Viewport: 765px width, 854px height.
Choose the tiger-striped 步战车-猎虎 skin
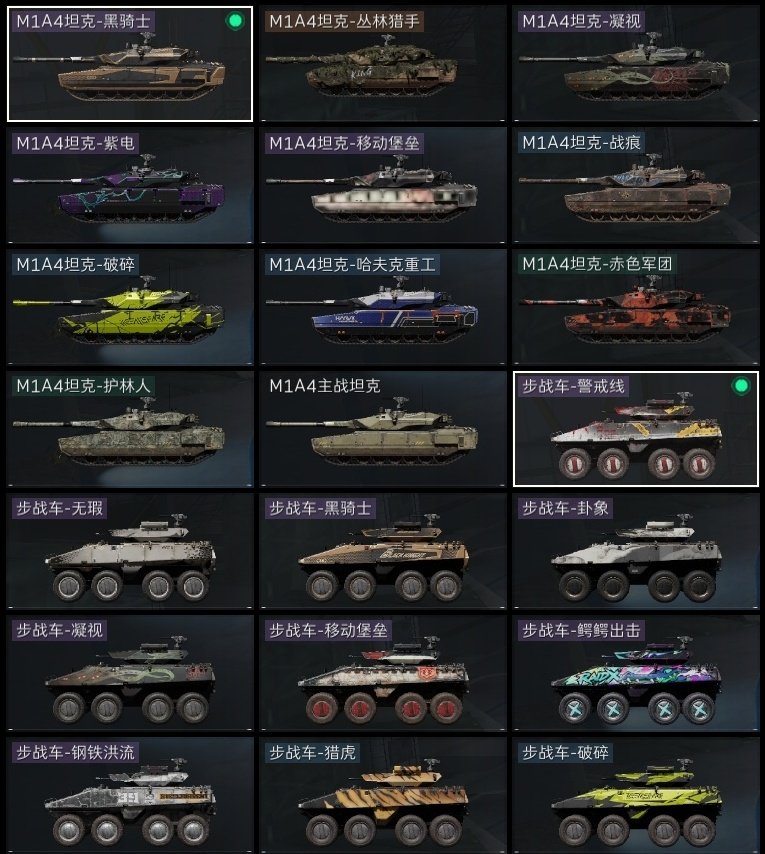pyautogui.click(x=383, y=796)
